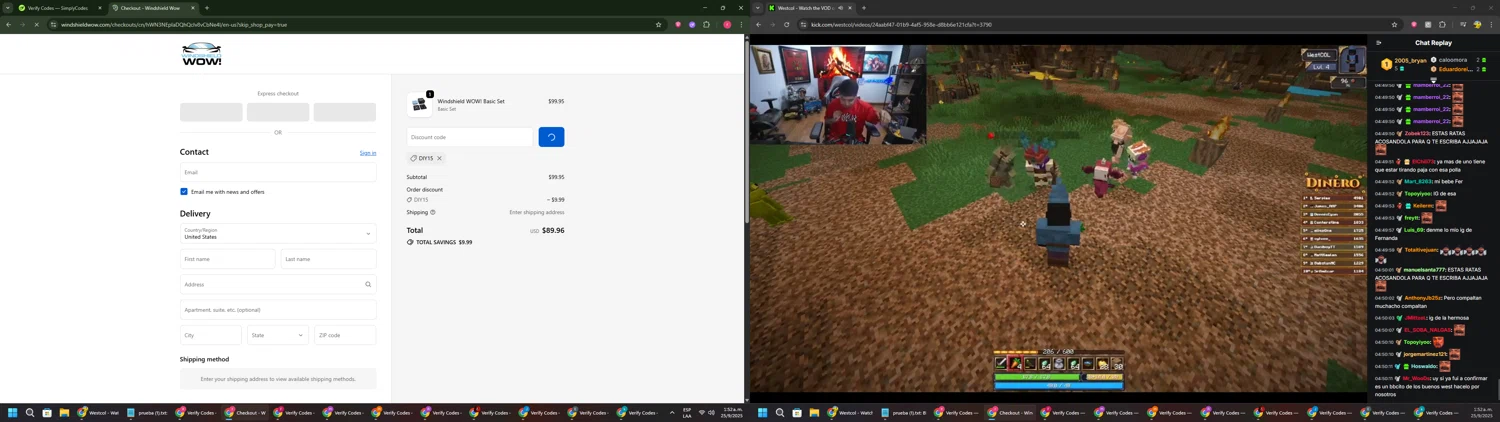The height and width of the screenshot is (422, 1500).
Task: Open a new tab in Kick browser window
Action: coord(864,8)
